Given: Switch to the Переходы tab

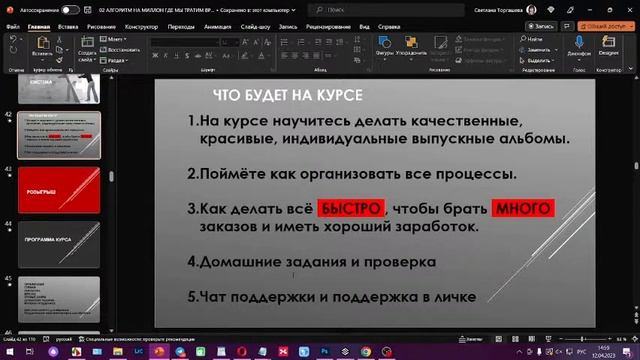Looking at the screenshot, I should tap(181, 27).
